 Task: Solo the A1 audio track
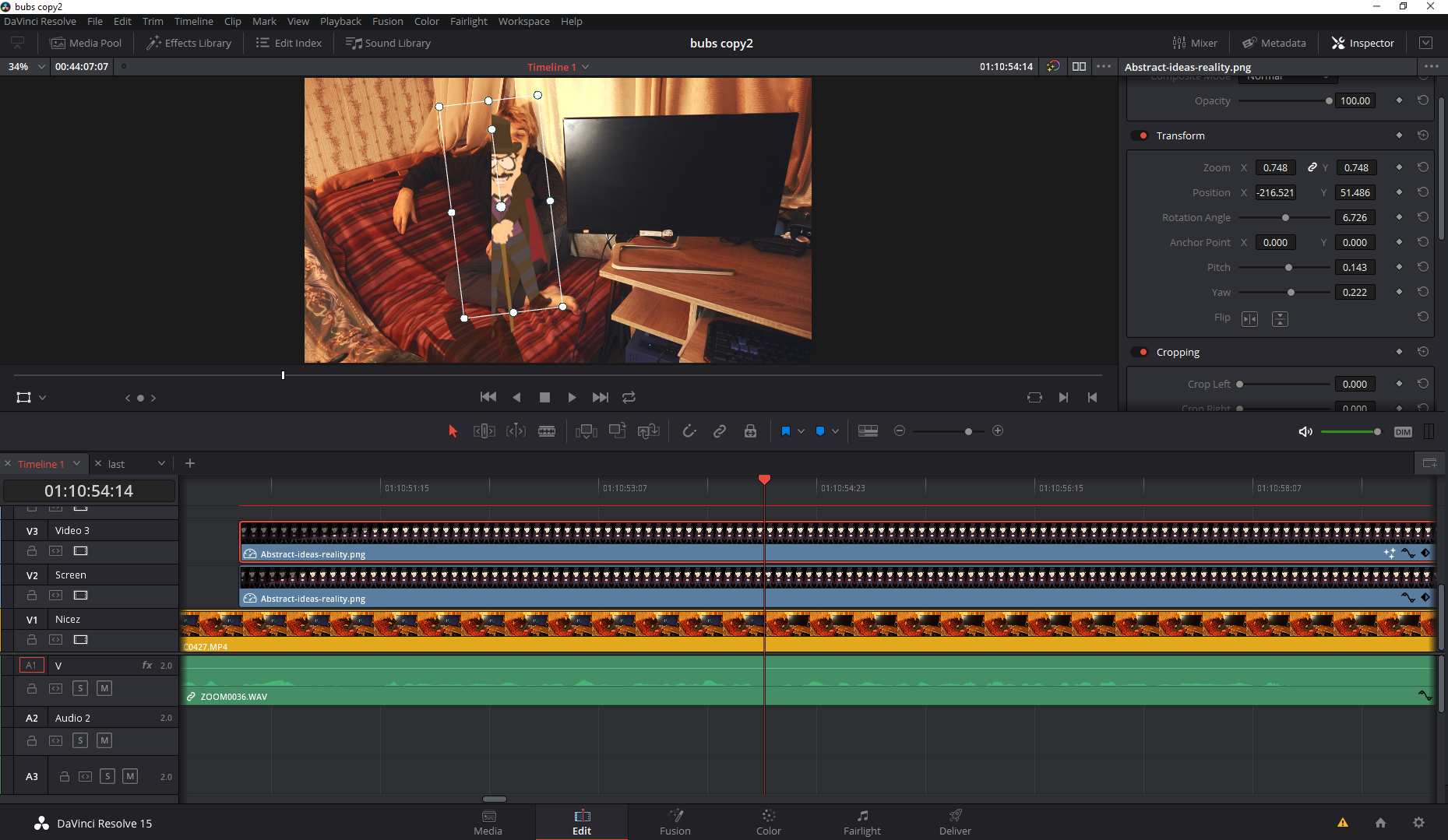80,688
